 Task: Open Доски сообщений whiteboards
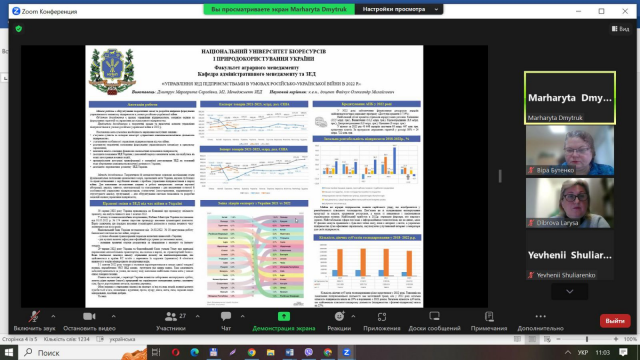(x=434, y=321)
